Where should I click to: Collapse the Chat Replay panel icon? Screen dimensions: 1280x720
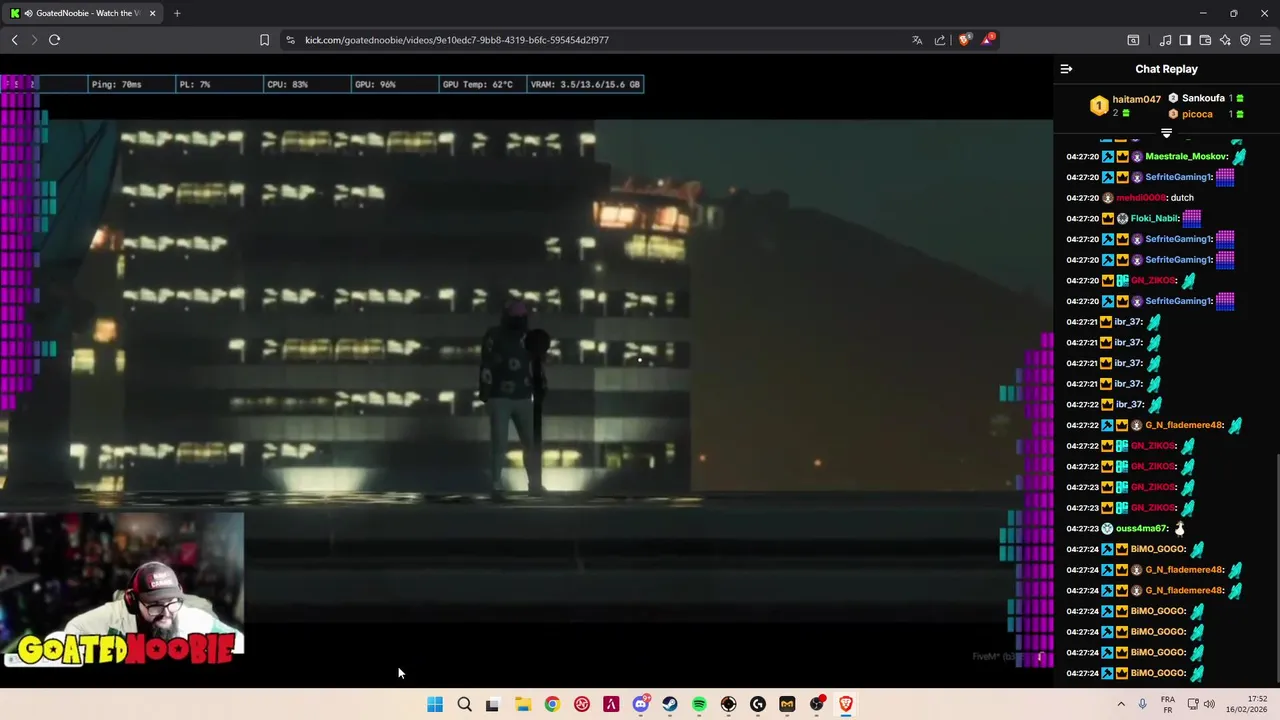[x=1066, y=69]
